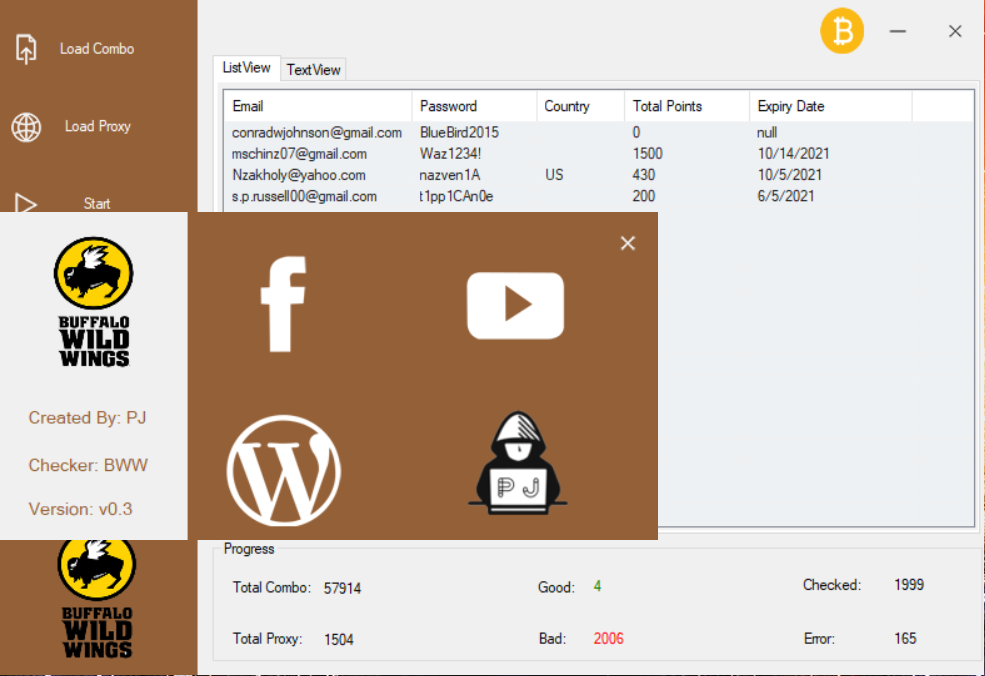Click the Load Combo upload icon
This screenshot has height=676, width=985.
[26, 49]
